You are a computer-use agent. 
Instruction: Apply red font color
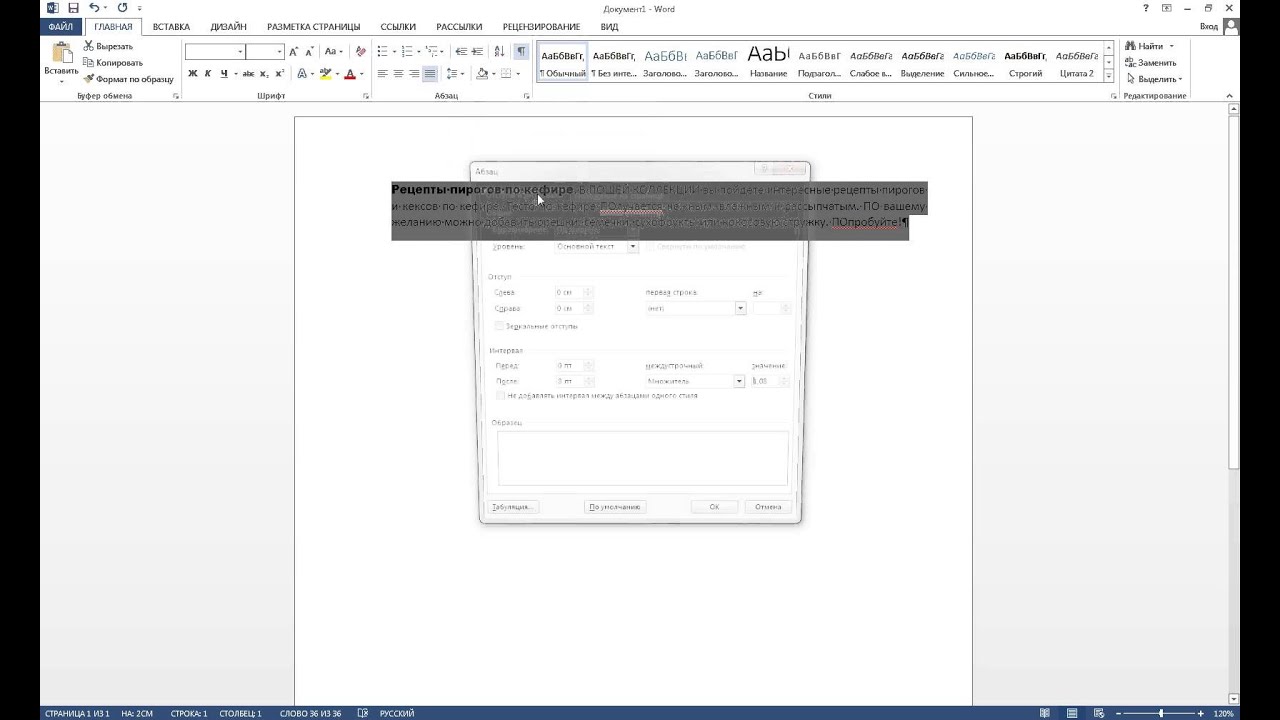tap(350, 73)
